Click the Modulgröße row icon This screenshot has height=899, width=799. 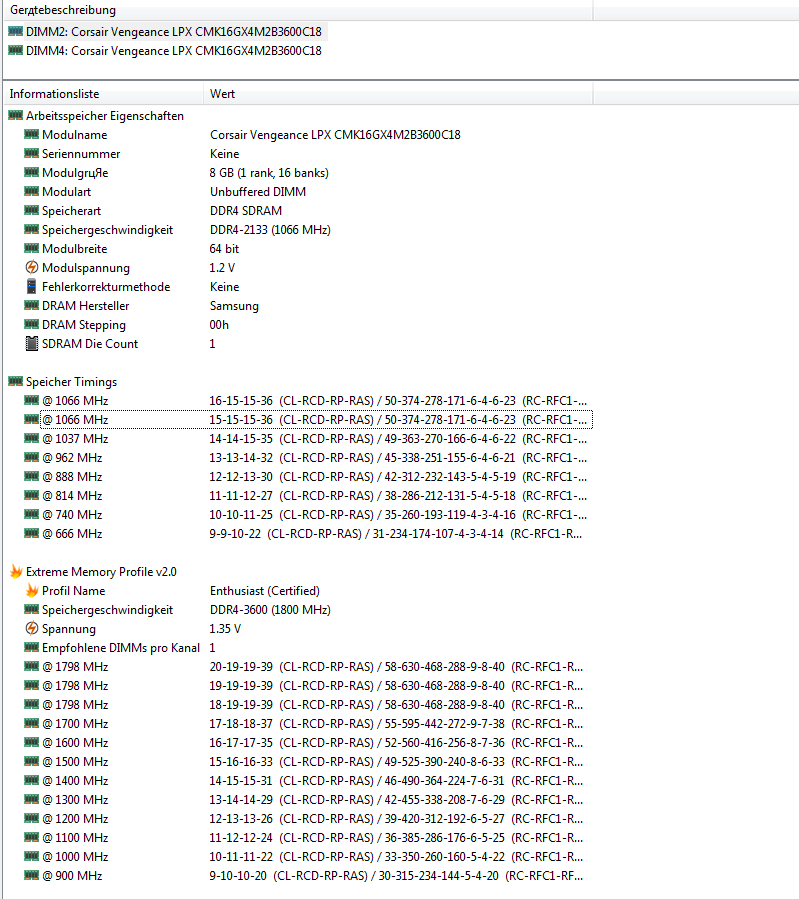(32, 172)
